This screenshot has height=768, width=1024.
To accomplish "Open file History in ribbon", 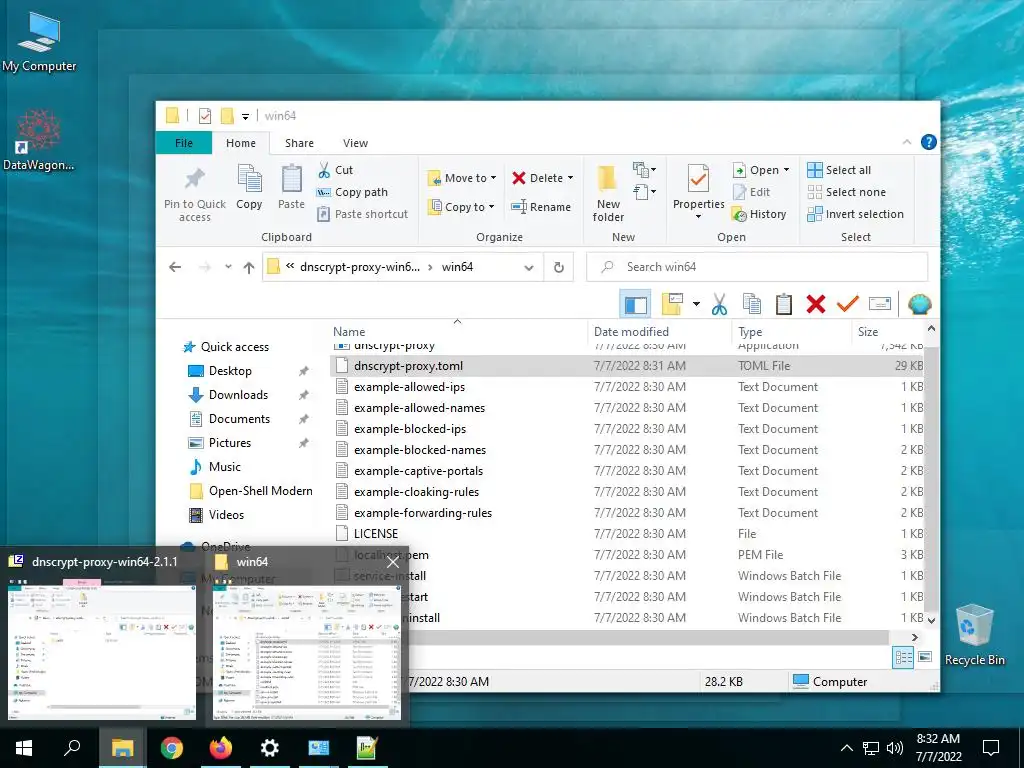I will pos(760,214).
